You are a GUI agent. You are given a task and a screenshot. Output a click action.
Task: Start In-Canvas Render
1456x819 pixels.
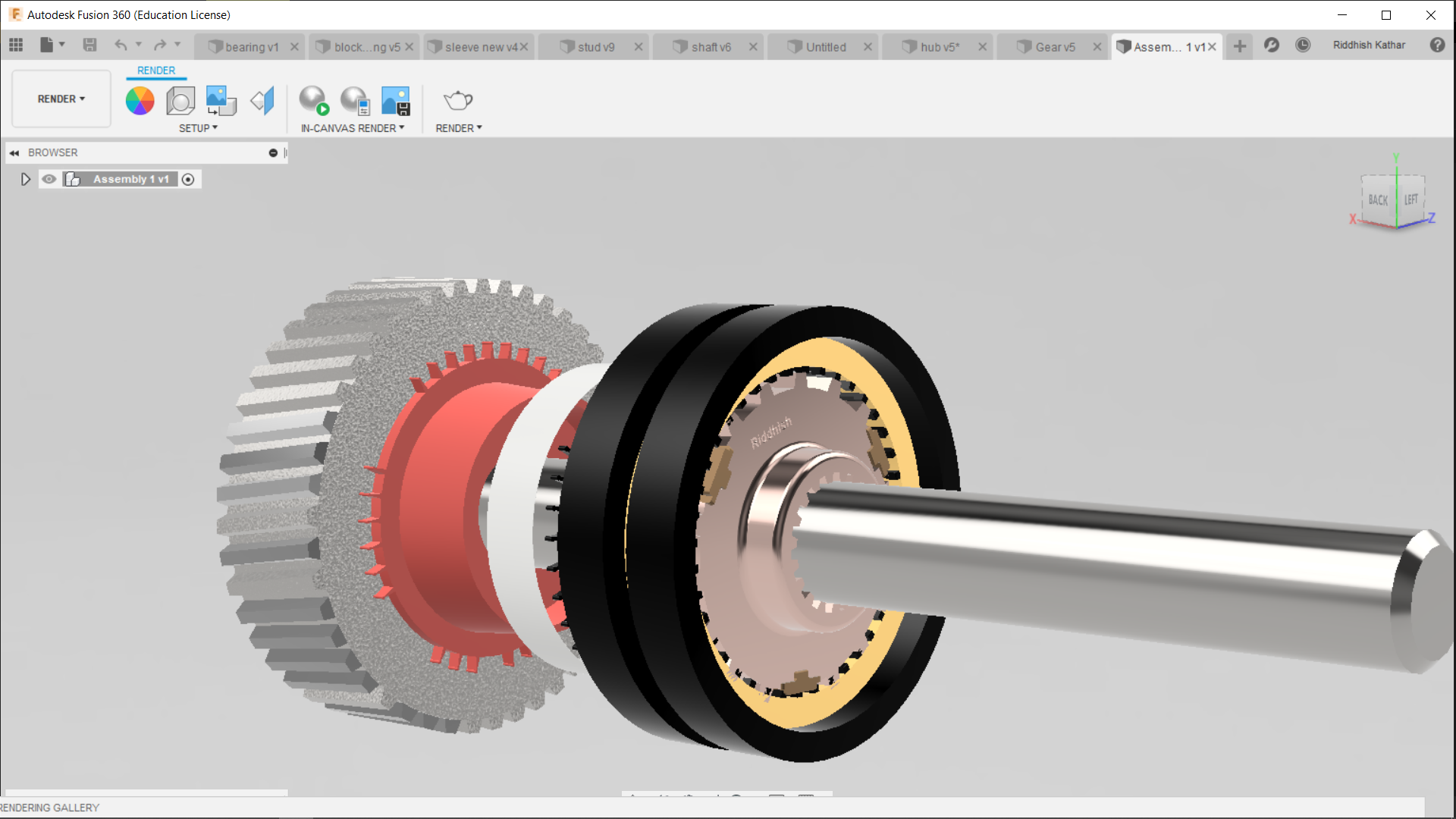[x=313, y=100]
